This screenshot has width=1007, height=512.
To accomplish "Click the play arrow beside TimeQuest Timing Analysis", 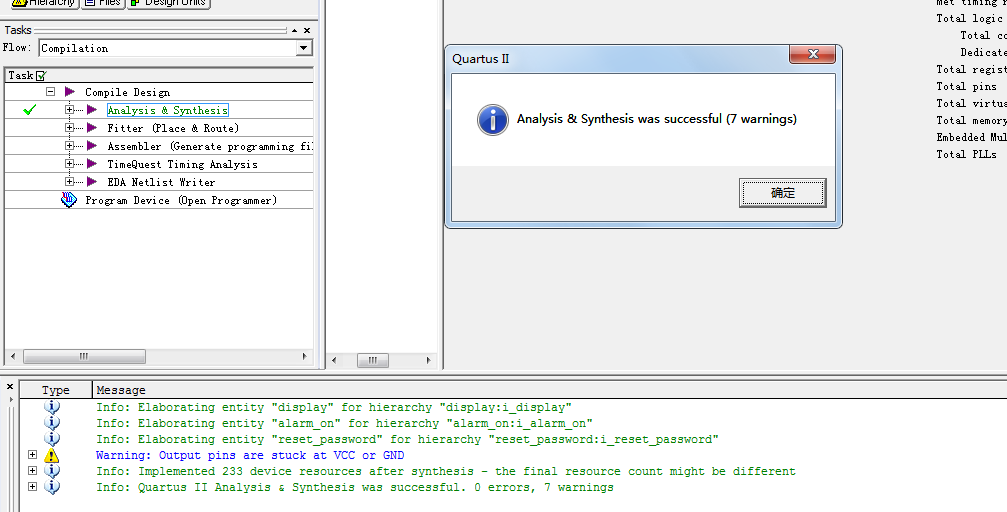I will click(92, 164).
